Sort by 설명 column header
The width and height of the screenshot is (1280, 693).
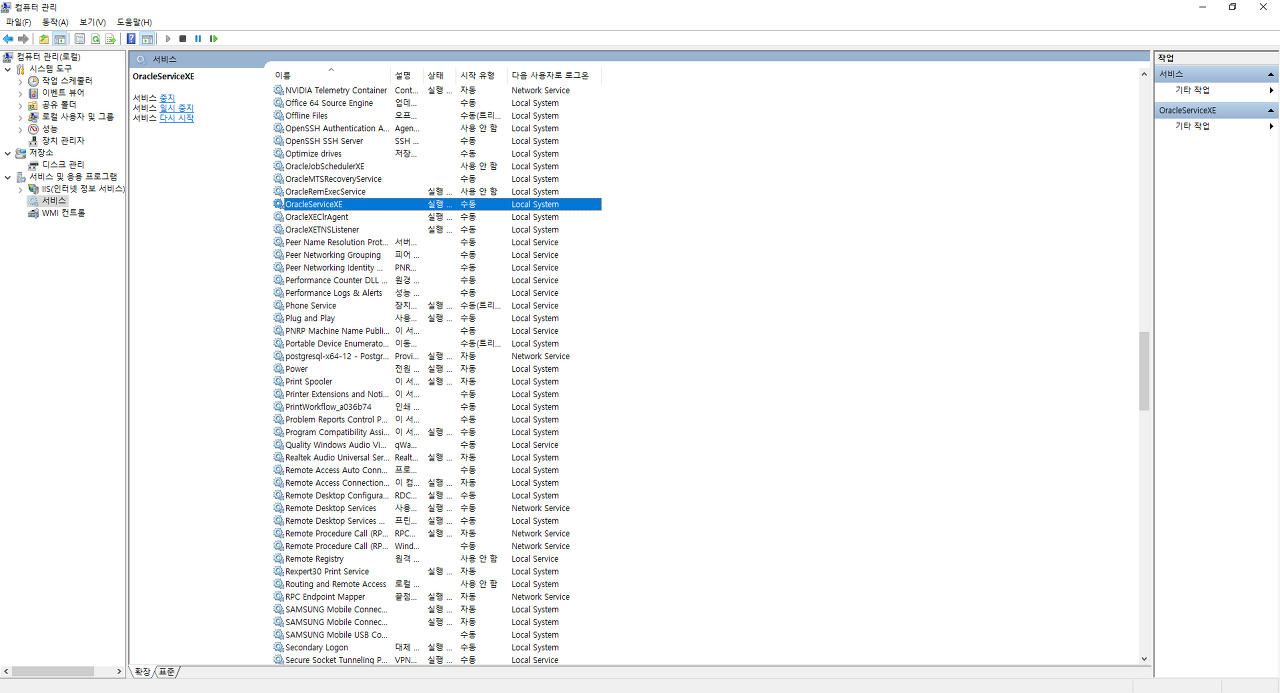pos(406,75)
